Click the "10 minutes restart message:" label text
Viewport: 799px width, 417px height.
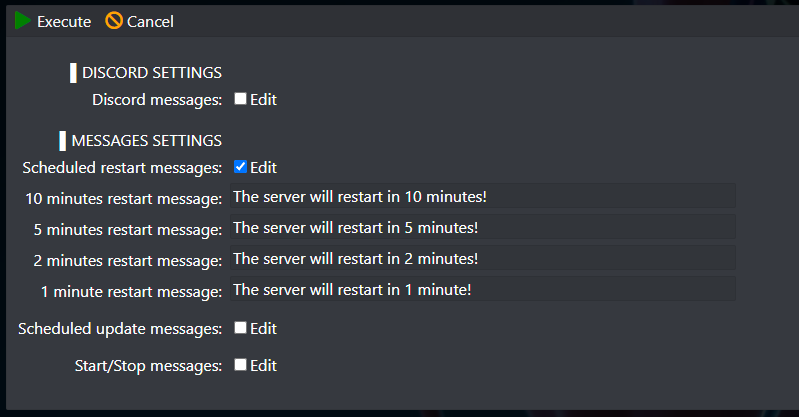pos(124,199)
